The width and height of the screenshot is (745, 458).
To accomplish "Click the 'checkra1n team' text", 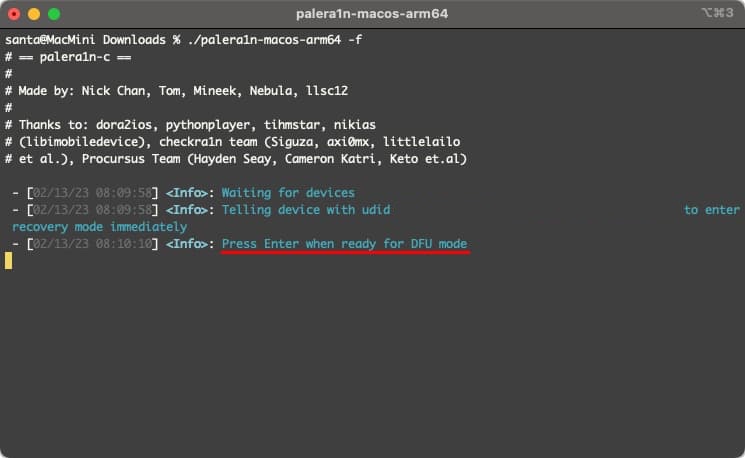I will point(208,142).
